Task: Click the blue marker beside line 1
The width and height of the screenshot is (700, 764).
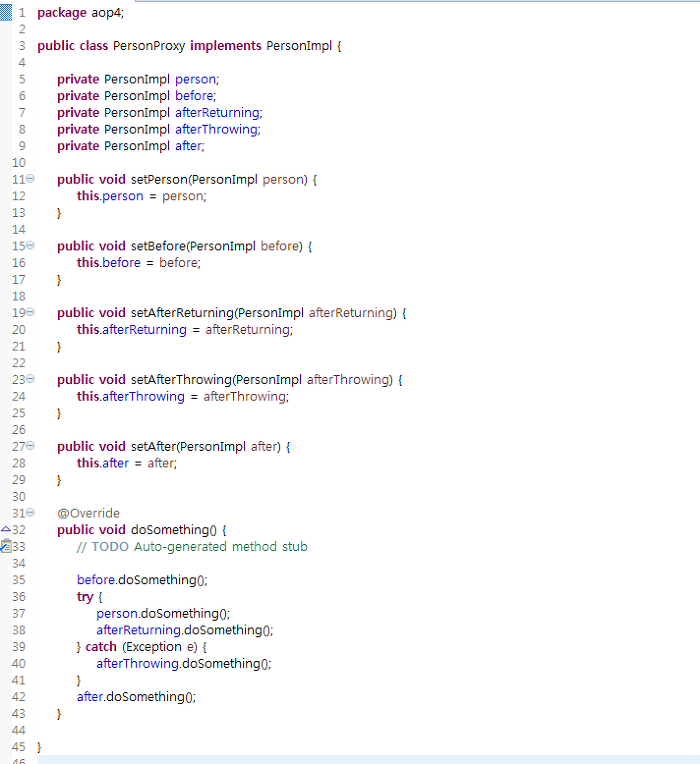Action: coord(6,12)
